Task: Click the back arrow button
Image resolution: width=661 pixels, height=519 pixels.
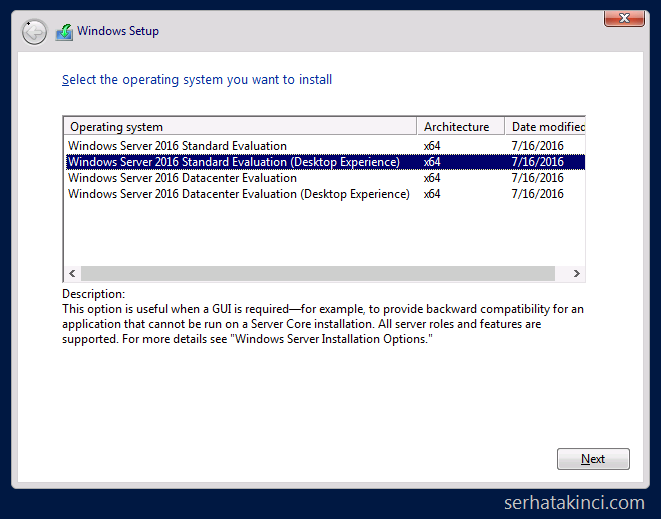Action: coord(34,32)
